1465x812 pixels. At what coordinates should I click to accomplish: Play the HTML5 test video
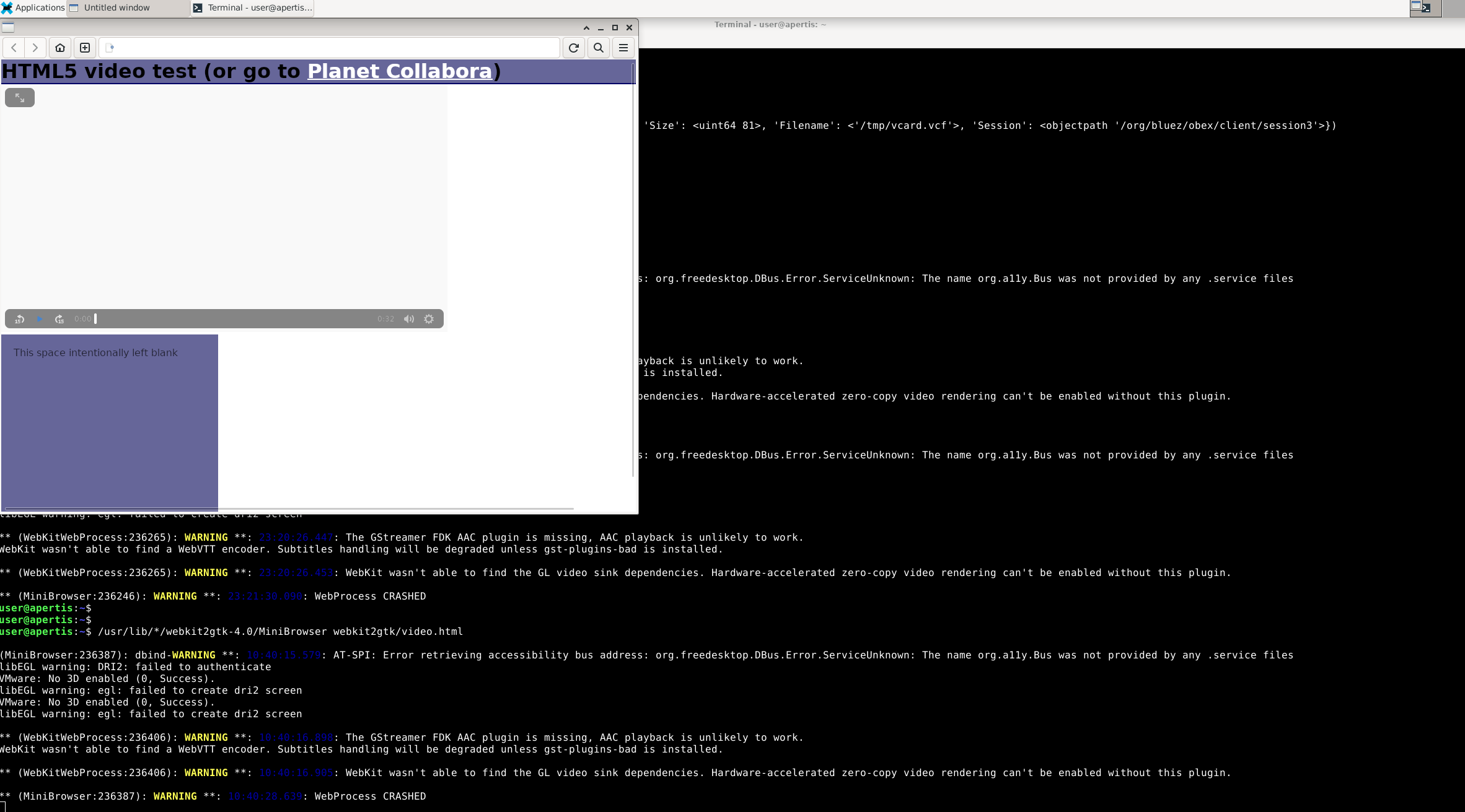(x=40, y=319)
